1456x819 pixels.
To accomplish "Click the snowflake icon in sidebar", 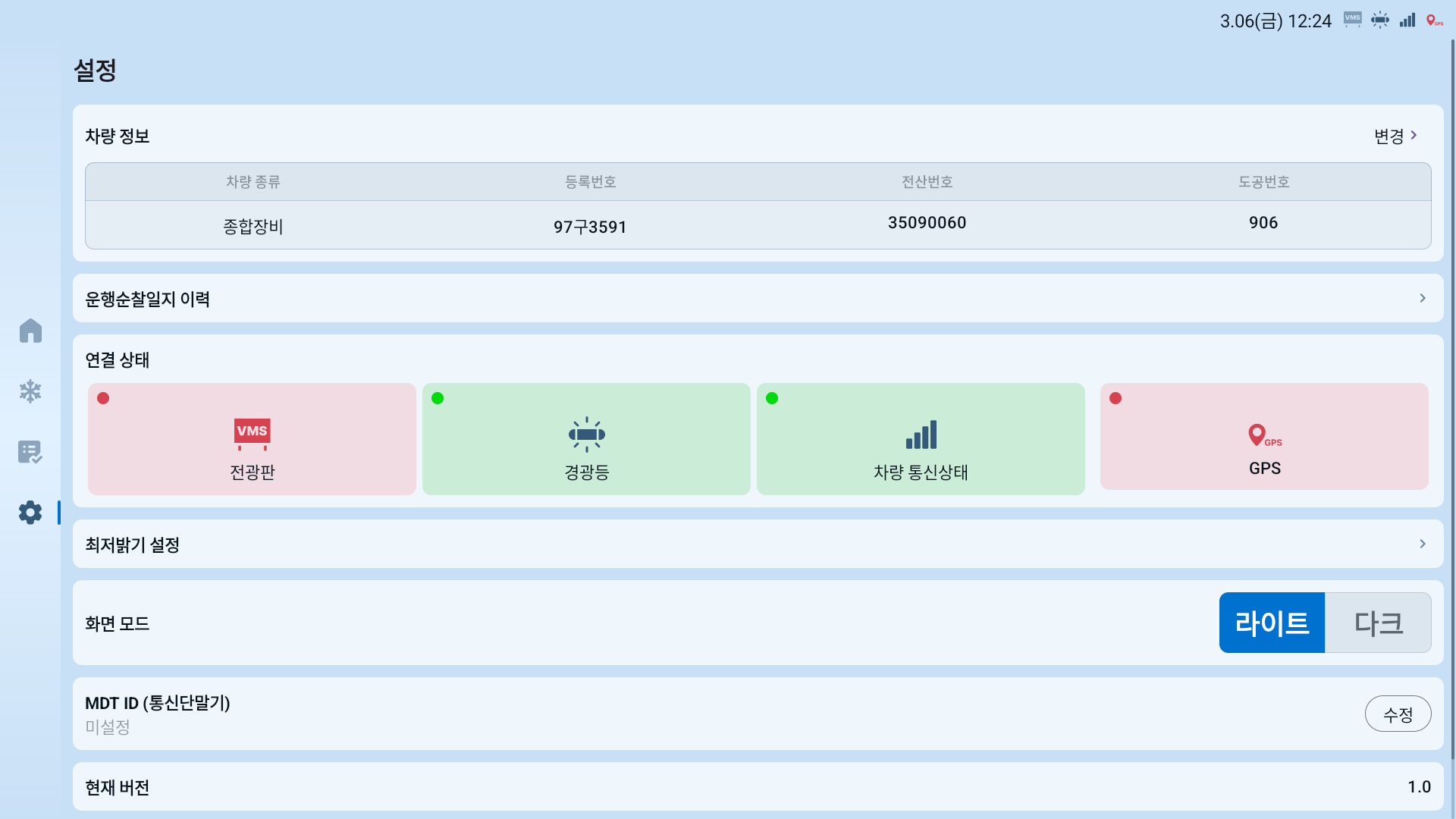I will tap(30, 391).
